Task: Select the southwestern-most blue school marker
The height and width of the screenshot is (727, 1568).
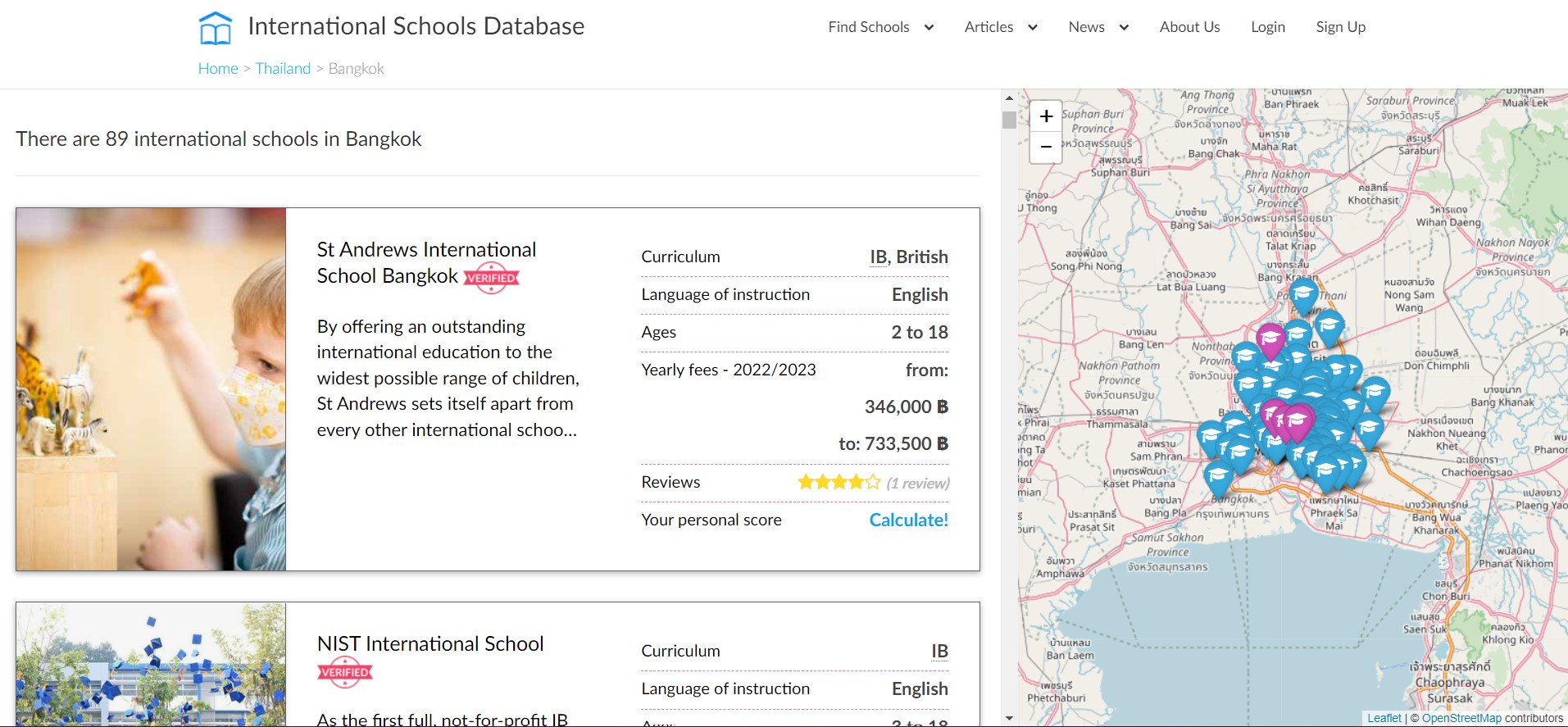Action: point(1218,478)
